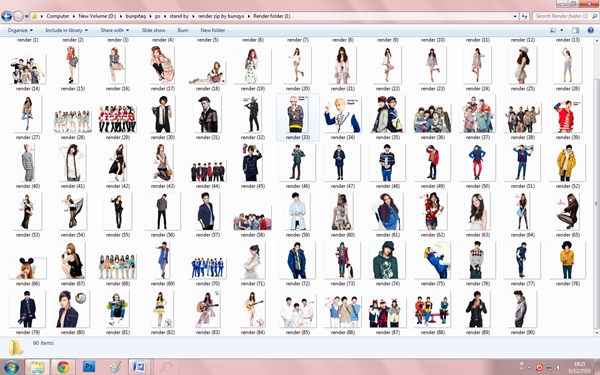Go to render zip by bunqyx in breadcrumb

tap(221, 16)
